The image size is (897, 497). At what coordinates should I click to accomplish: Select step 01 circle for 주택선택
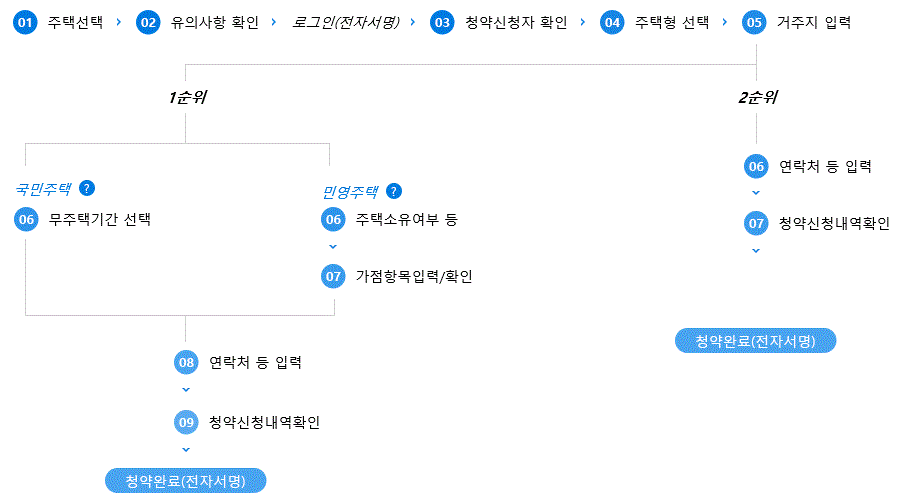[25, 23]
